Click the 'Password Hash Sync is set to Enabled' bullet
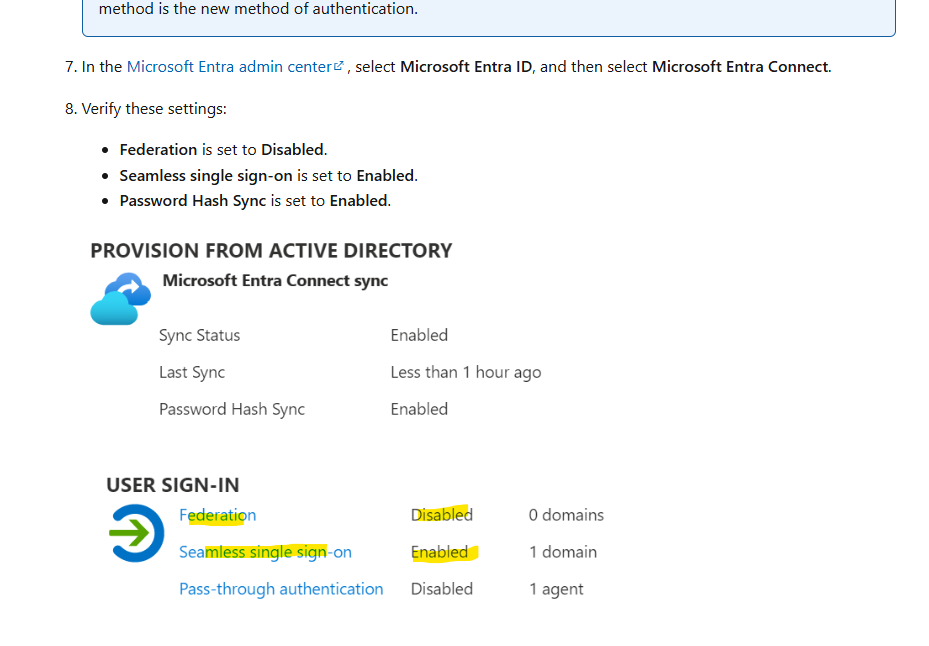 click(x=255, y=201)
